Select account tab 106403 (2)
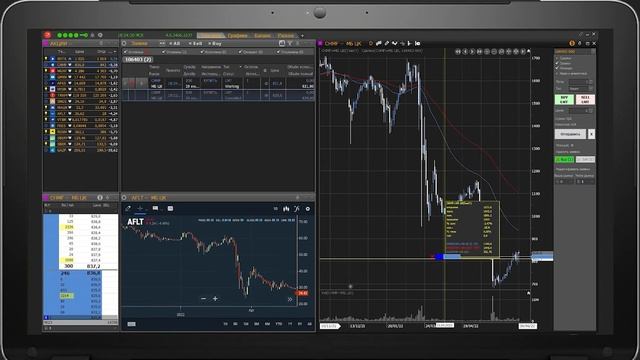 (x=138, y=60)
